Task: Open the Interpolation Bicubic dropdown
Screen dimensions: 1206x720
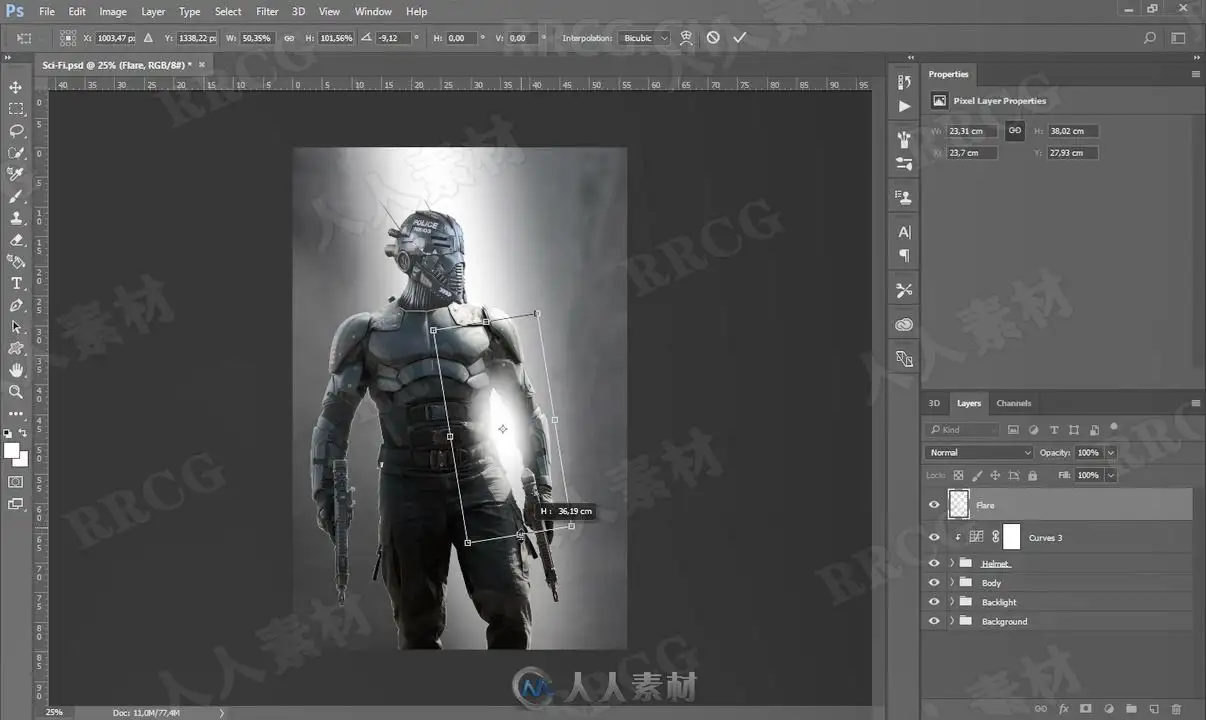Action: pyautogui.click(x=645, y=38)
